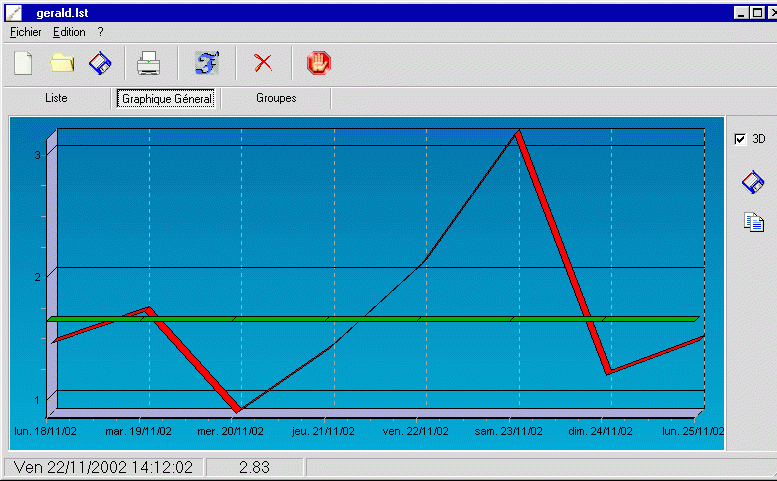Copy the chart with the side copy icon
Viewport: 777px width, 481px height.
(x=753, y=222)
